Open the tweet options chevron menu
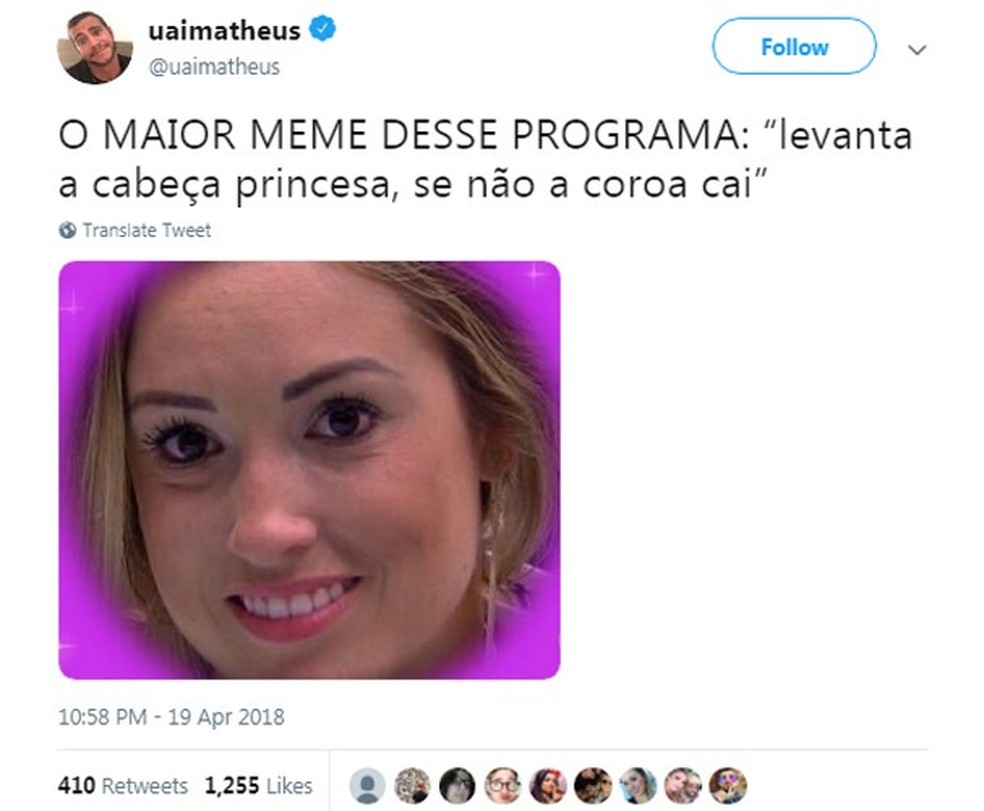 pyautogui.click(x=917, y=50)
